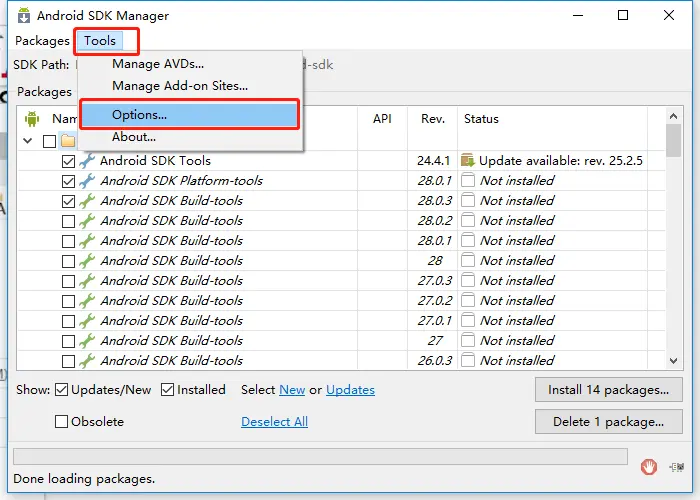Uncheck the Android SDK Tools checkbox

pos(68,161)
